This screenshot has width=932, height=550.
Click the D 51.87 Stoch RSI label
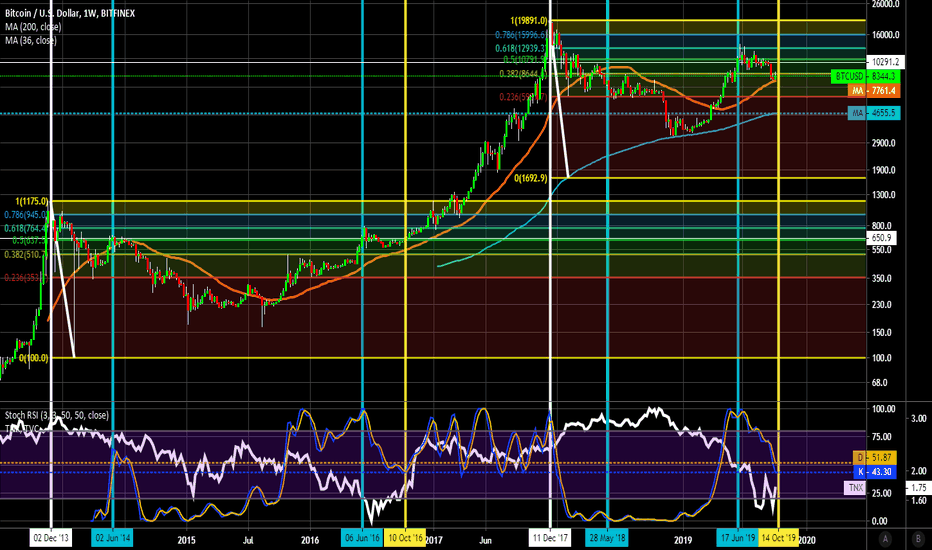click(874, 457)
